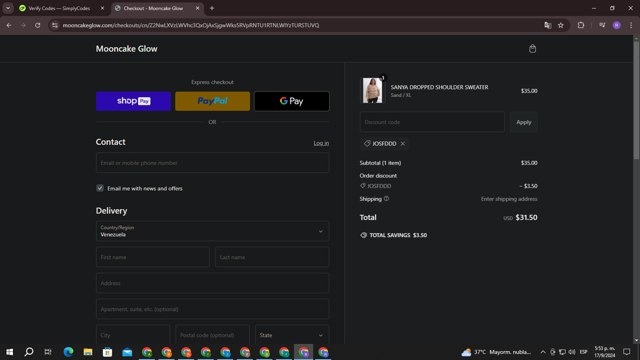This screenshot has height=360, width=640.
Task: Open the Mooncake Glow store link
Action: click(x=127, y=49)
